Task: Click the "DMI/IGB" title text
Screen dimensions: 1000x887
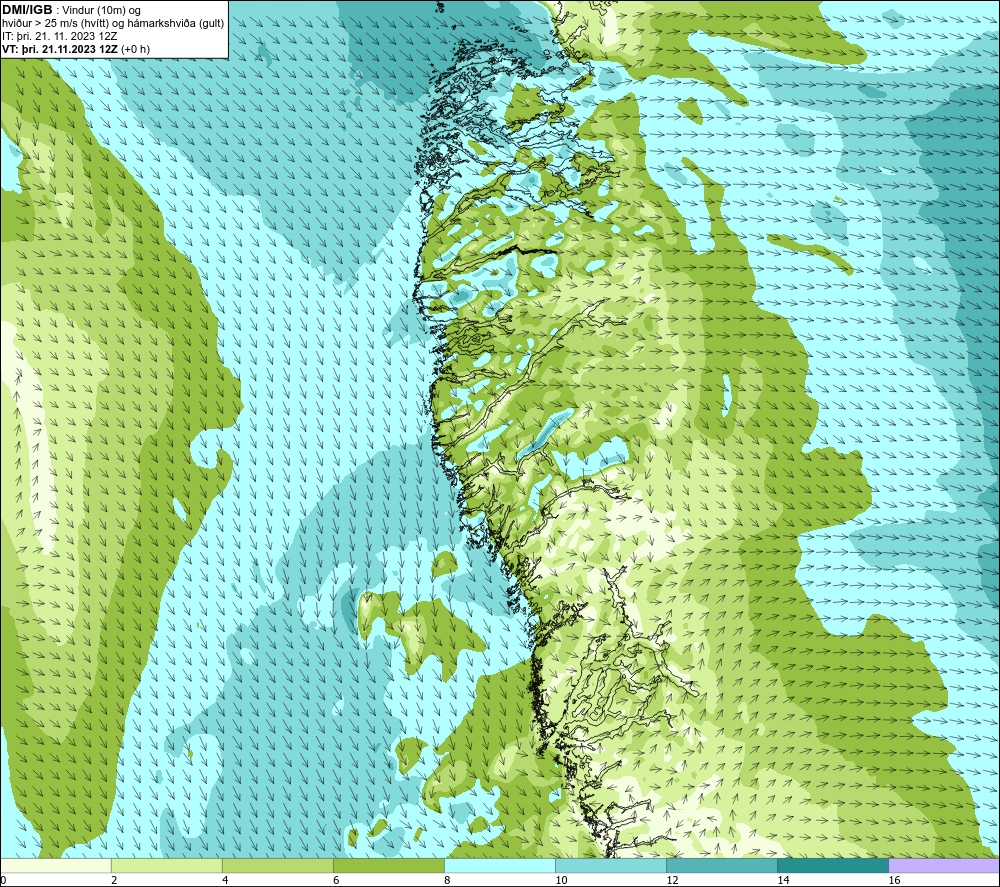Action: 27,10
